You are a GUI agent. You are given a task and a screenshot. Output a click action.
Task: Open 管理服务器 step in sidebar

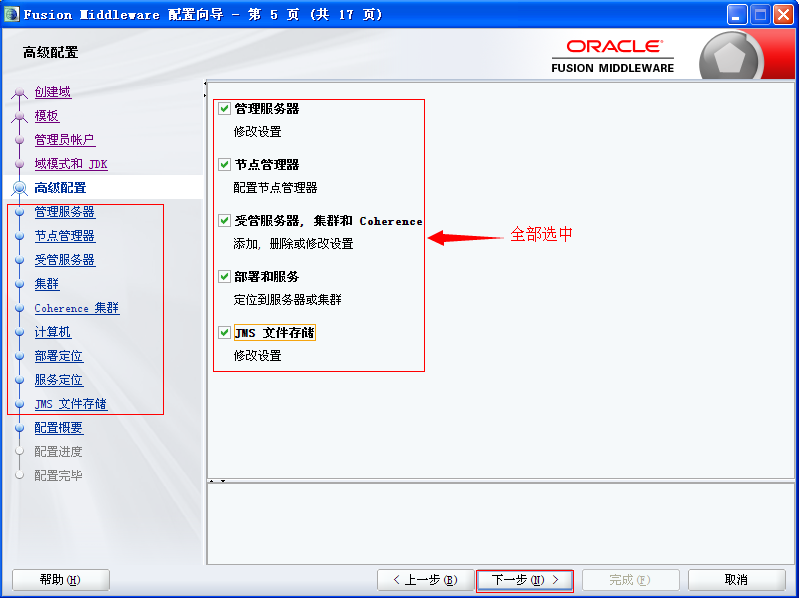(x=65, y=212)
